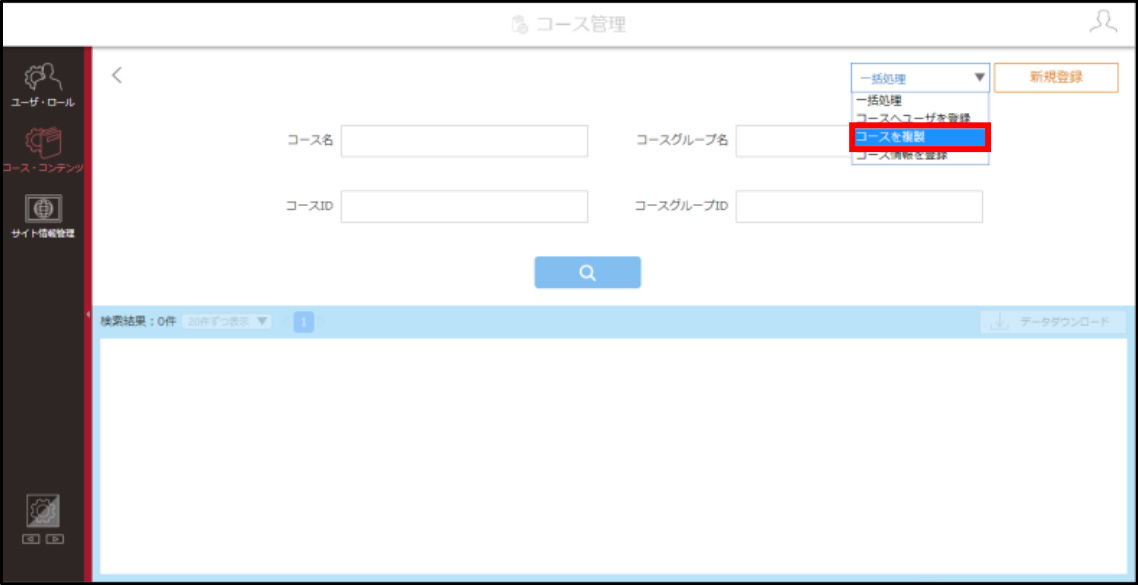Click the コース名 input field

[x=464, y=141]
